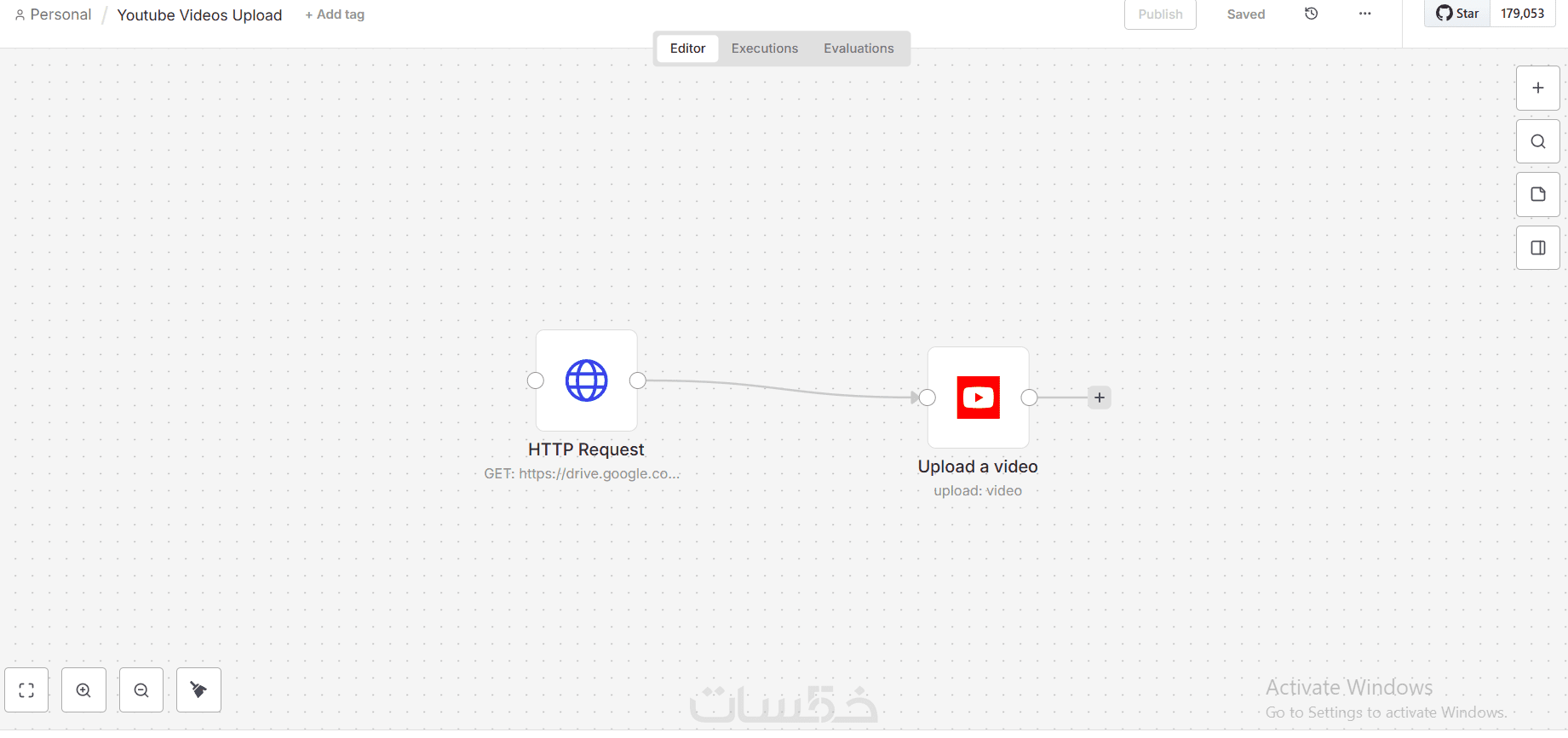1568x738 pixels.
Task: Add a sticky note from side panel
Action: coord(1537,194)
